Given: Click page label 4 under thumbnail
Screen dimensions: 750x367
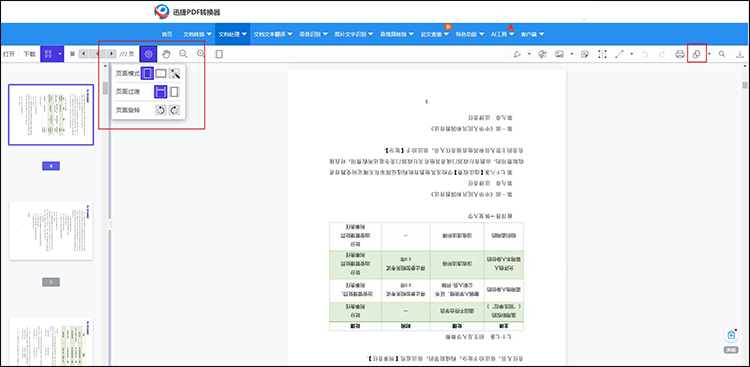Looking at the screenshot, I should tap(51, 166).
